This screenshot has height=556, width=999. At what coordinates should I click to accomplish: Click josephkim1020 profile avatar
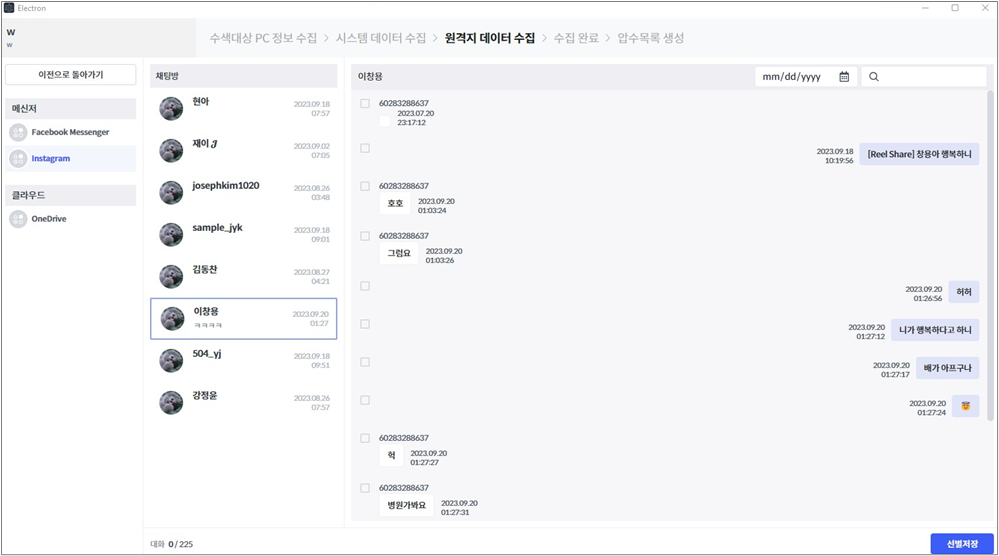pyautogui.click(x=171, y=192)
